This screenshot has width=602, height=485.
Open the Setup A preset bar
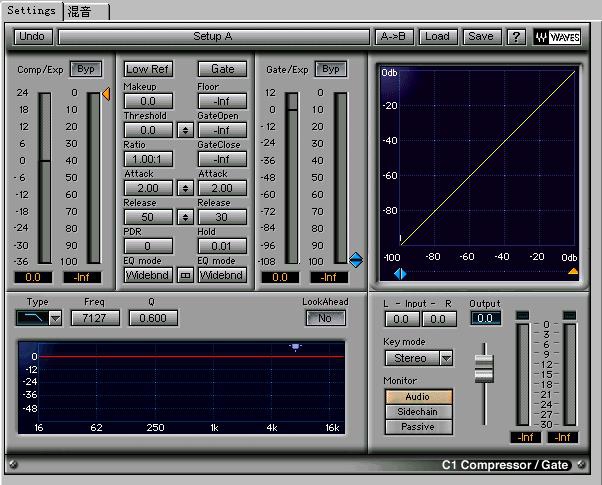point(213,37)
